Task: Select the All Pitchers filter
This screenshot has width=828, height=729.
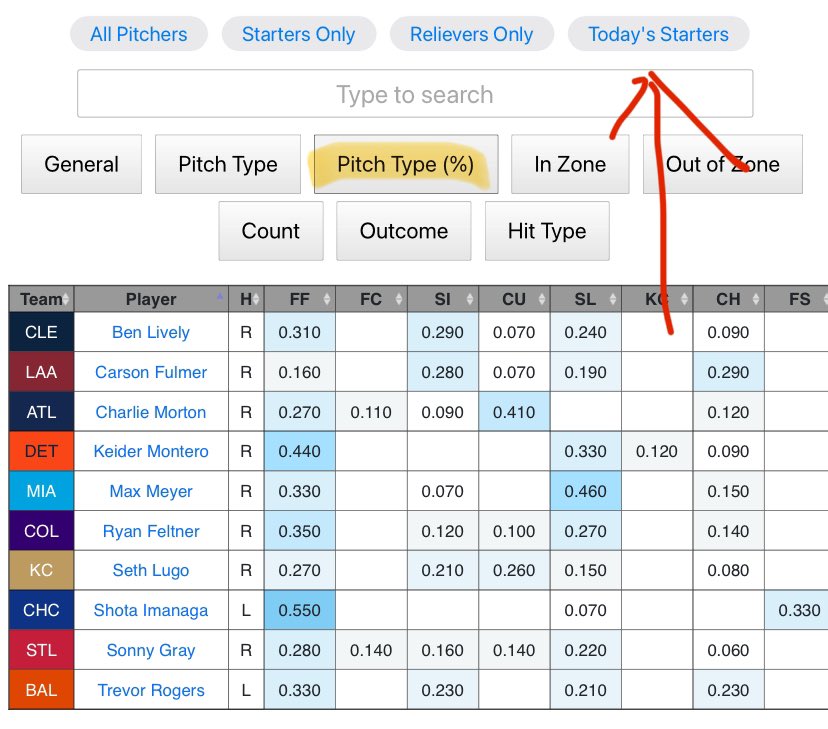Action: click(x=138, y=34)
